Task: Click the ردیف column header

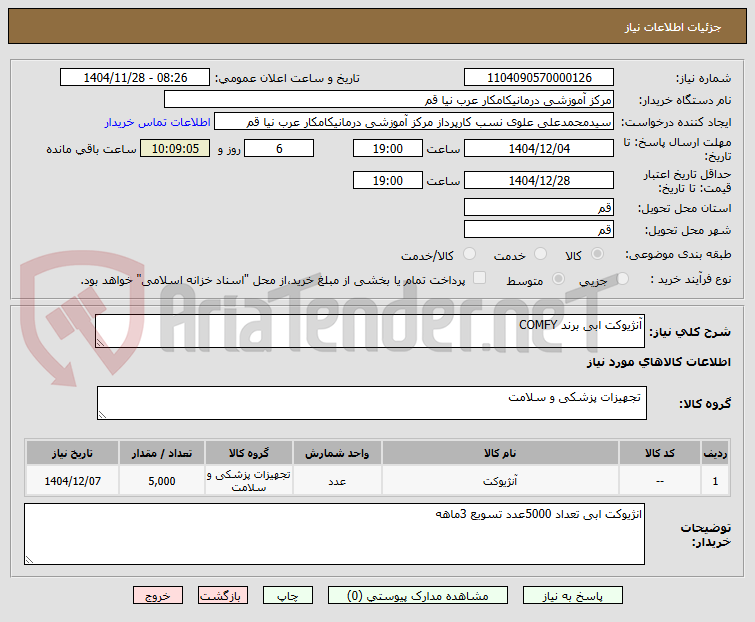Action: pyautogui.click(x=715, y=453)
